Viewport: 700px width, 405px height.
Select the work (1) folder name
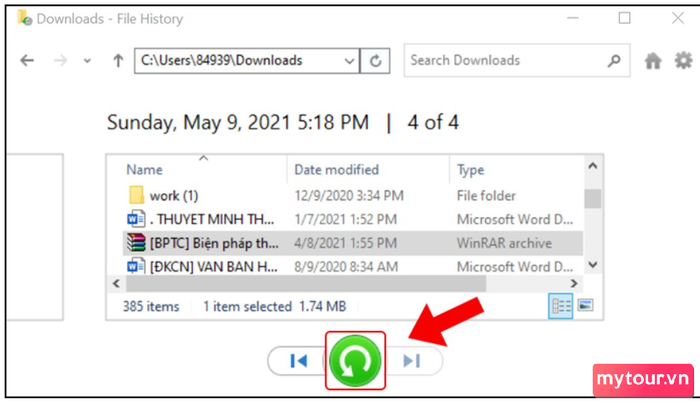click(174, 196)
